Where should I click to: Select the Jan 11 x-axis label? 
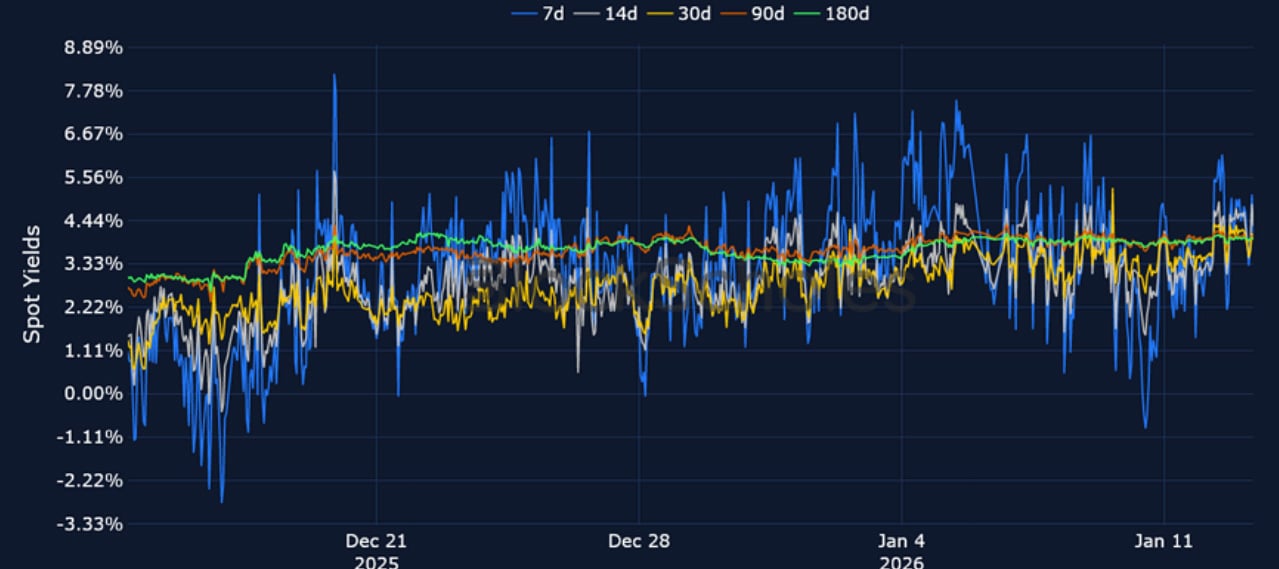[1164, 541]
